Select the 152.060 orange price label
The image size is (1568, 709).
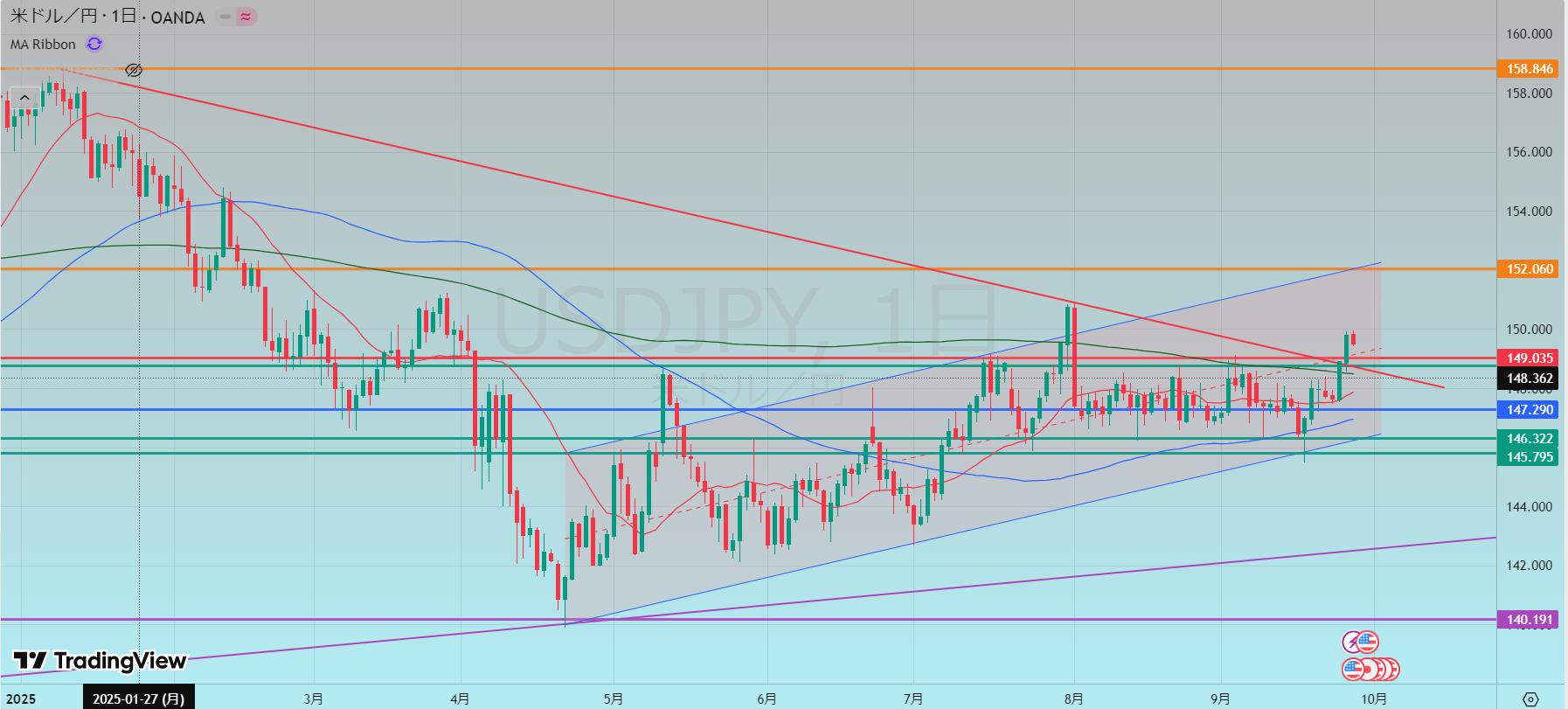(1530, 268)
